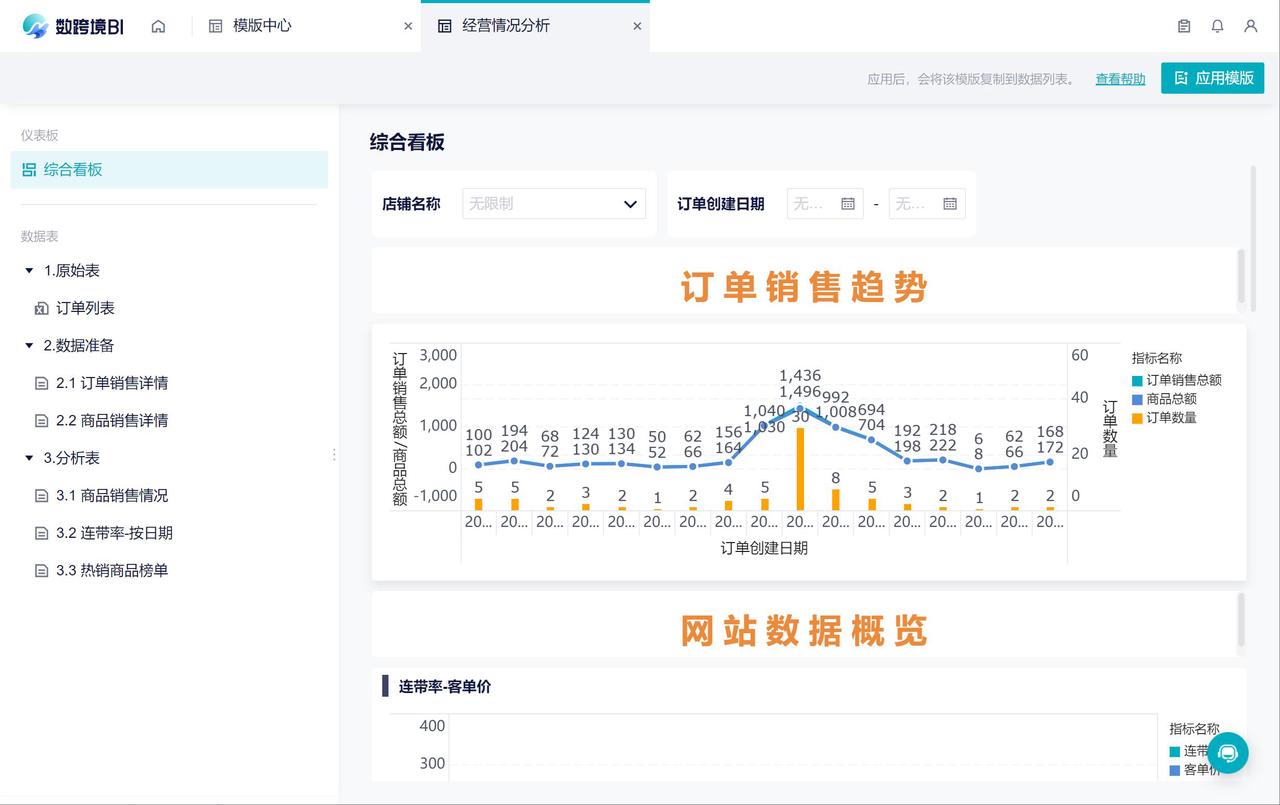Open 3.3 热销商品榜单
The height and width of the screenshot is (805, 1280).
[x=112, y=571]
